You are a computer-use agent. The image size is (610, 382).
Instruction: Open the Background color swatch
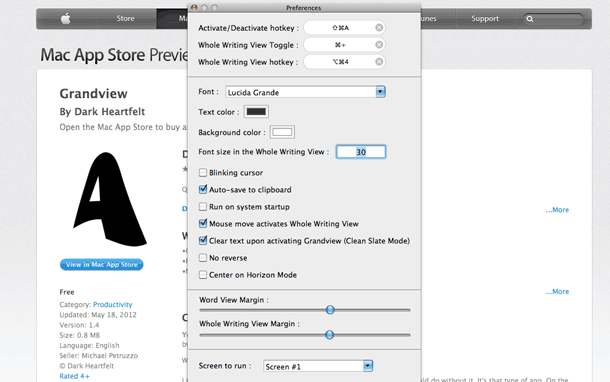pyautogui.click(x=282, y=132)
